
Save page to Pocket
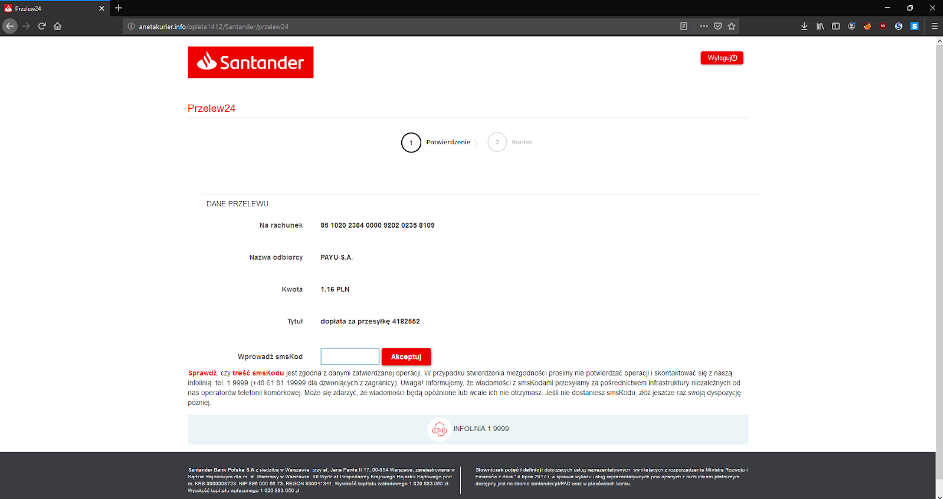coord(717,26)
